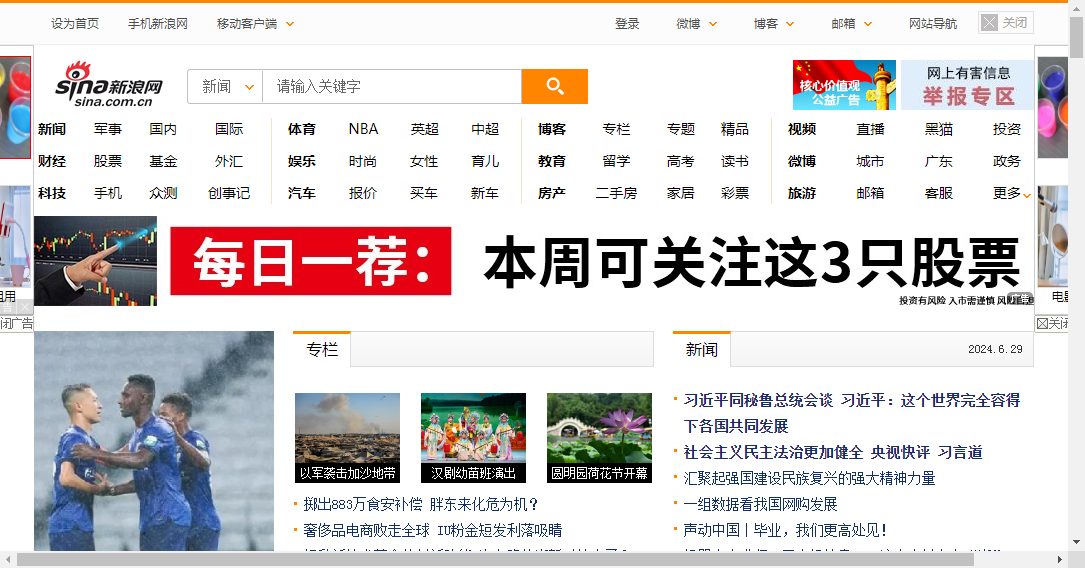The image size is (1085, 568).
Task: Click the horizontal scrollbar at page bottom
Action: (x=540, y=559)
